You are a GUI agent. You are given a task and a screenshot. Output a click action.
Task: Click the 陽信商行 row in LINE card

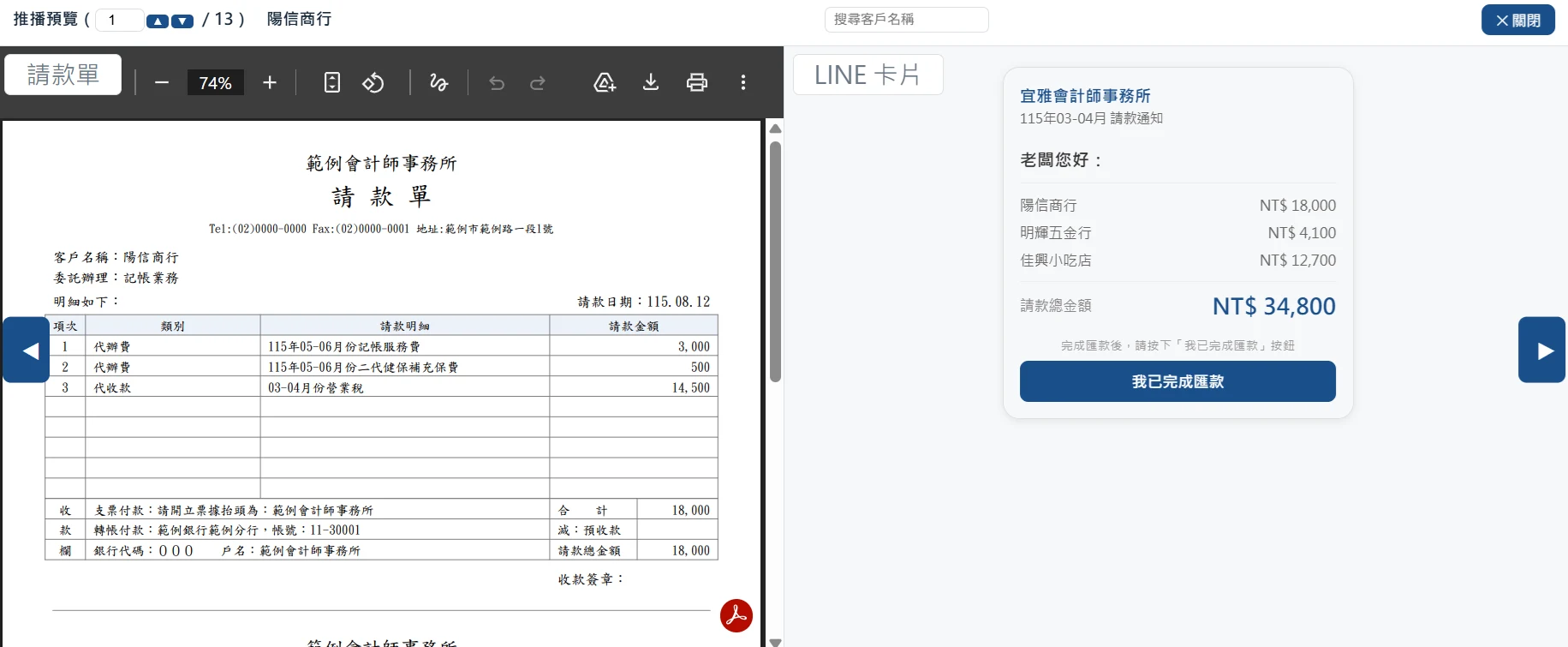pos(1177,206)
